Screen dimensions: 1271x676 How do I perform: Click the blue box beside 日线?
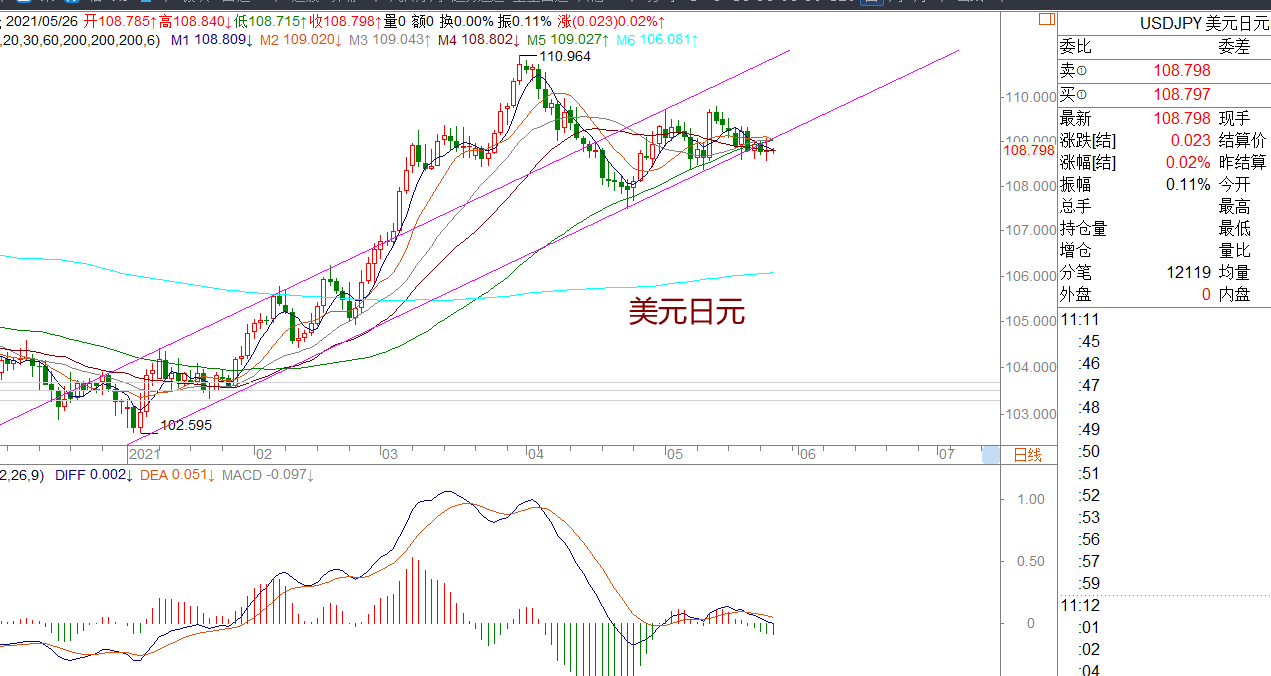tap(990, 455)
